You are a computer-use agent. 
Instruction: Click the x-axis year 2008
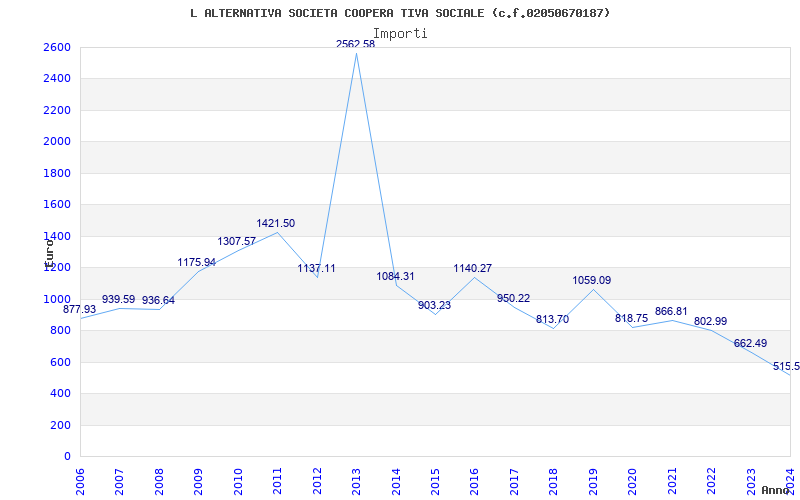pos(159,481)
